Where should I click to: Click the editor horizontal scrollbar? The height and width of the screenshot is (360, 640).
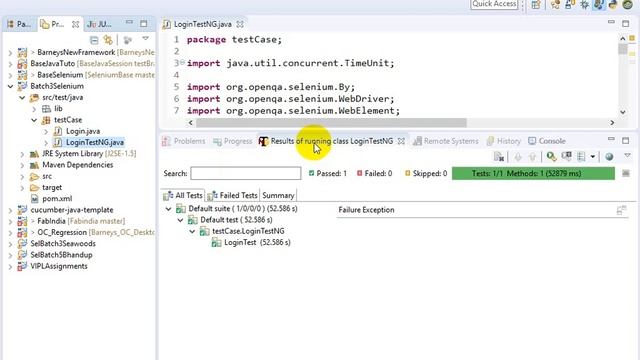[x=331, y=122]
